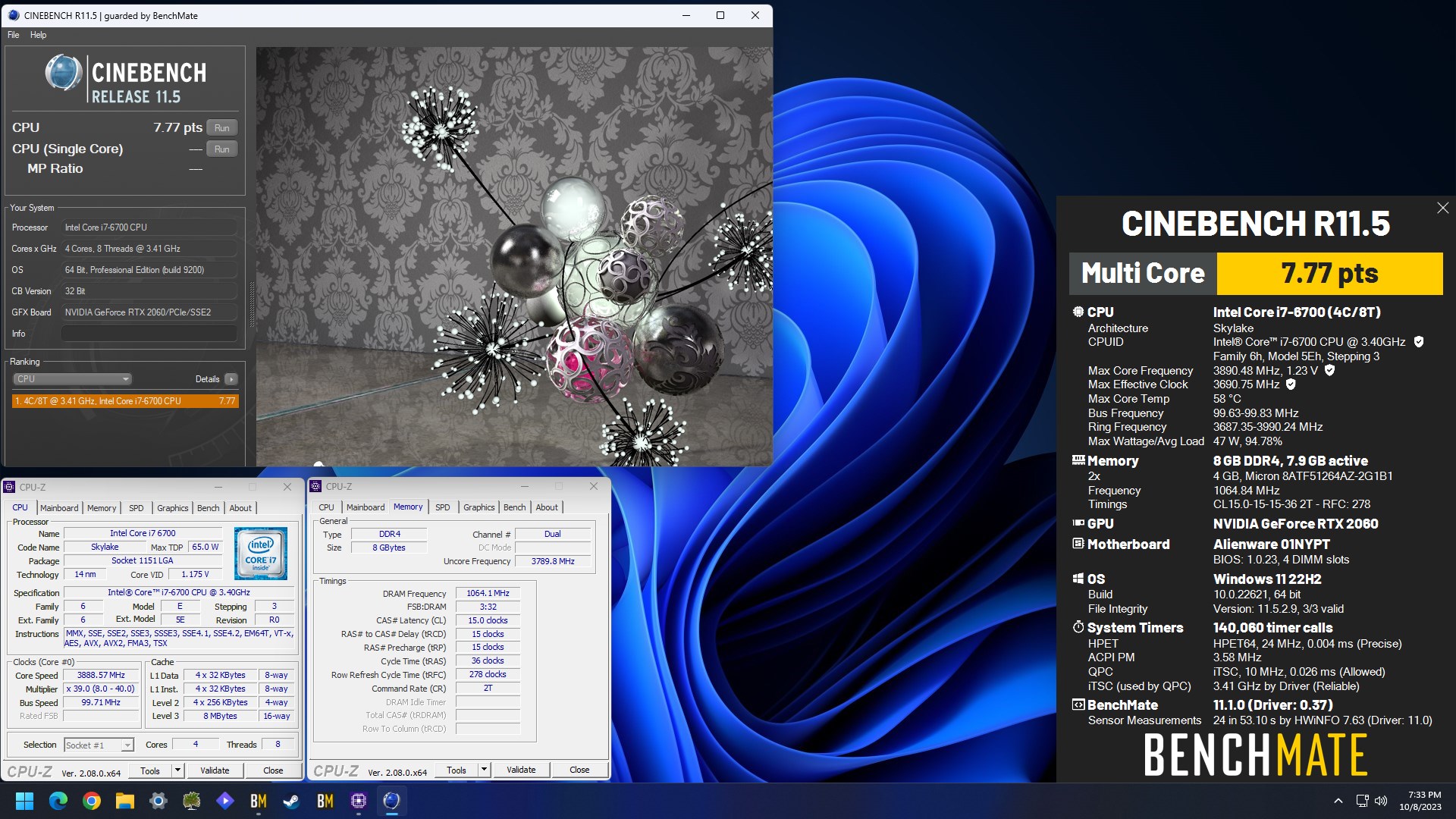Open SPD tab in right CPU-Z window
Viewport: 1456px width, 819px height.
[443, 507]
